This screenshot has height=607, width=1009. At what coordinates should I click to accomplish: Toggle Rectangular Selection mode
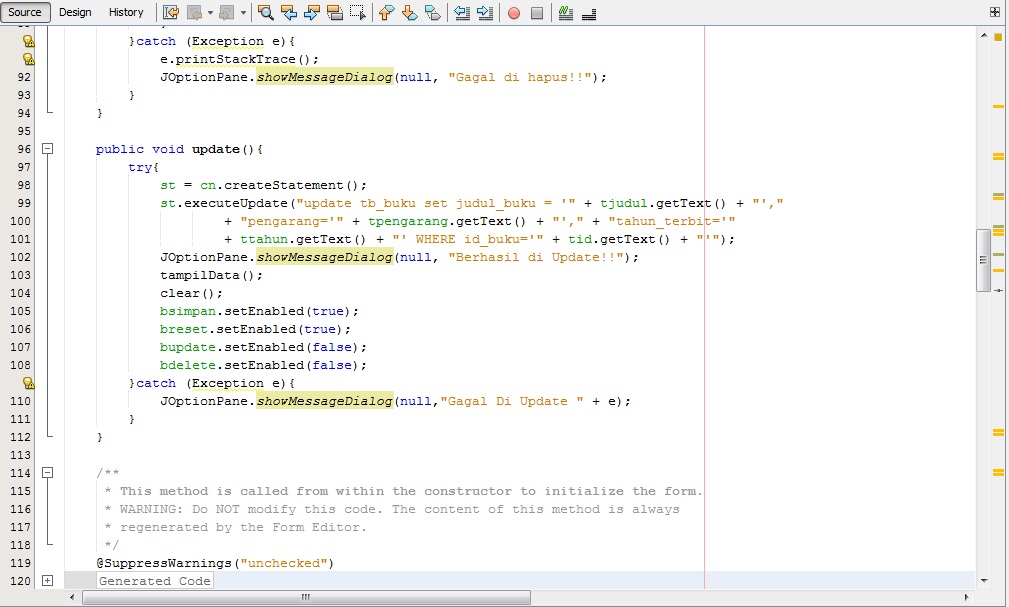point(357,12)
